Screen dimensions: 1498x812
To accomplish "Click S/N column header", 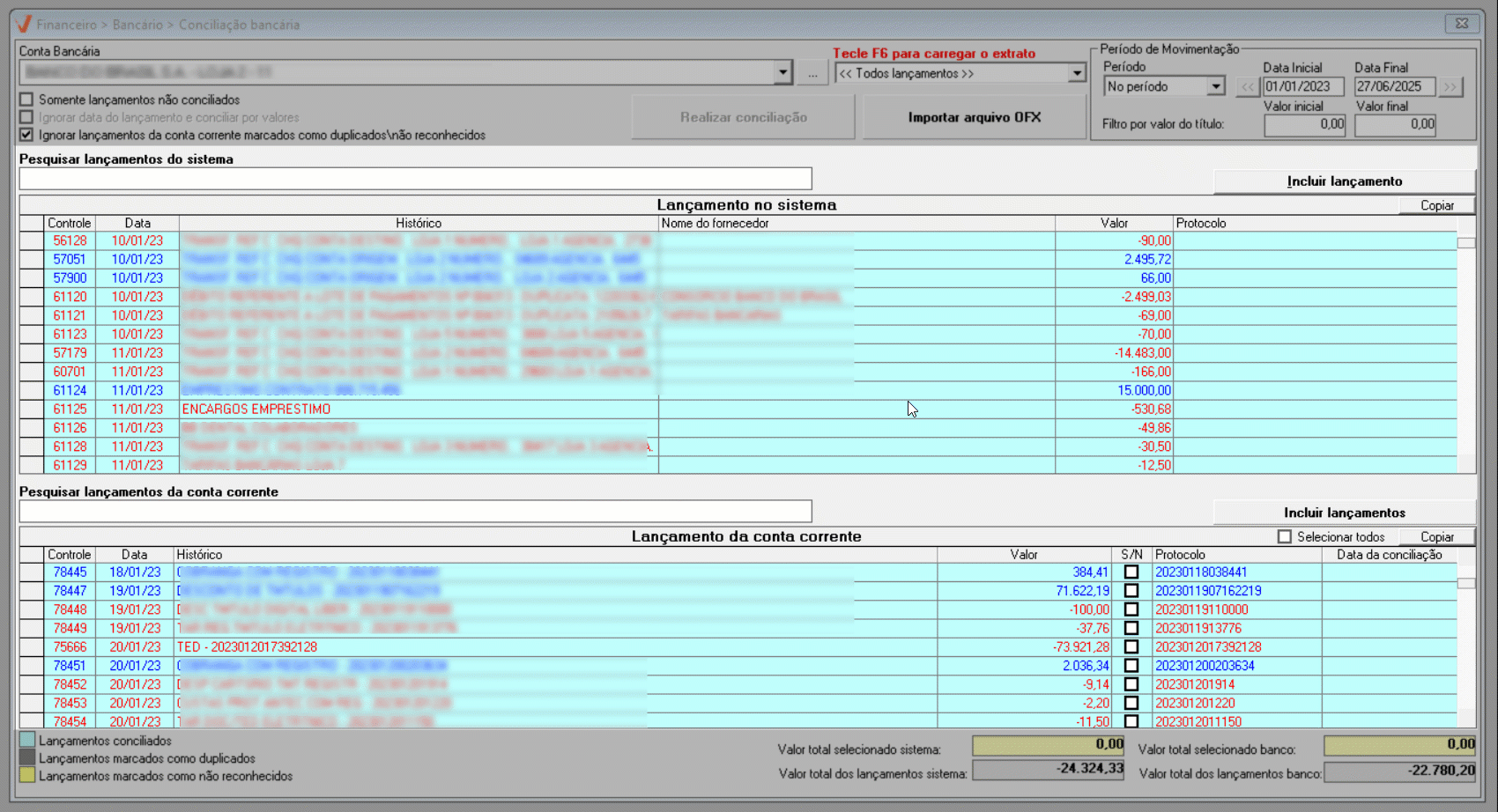I will tap(1131, 555).
